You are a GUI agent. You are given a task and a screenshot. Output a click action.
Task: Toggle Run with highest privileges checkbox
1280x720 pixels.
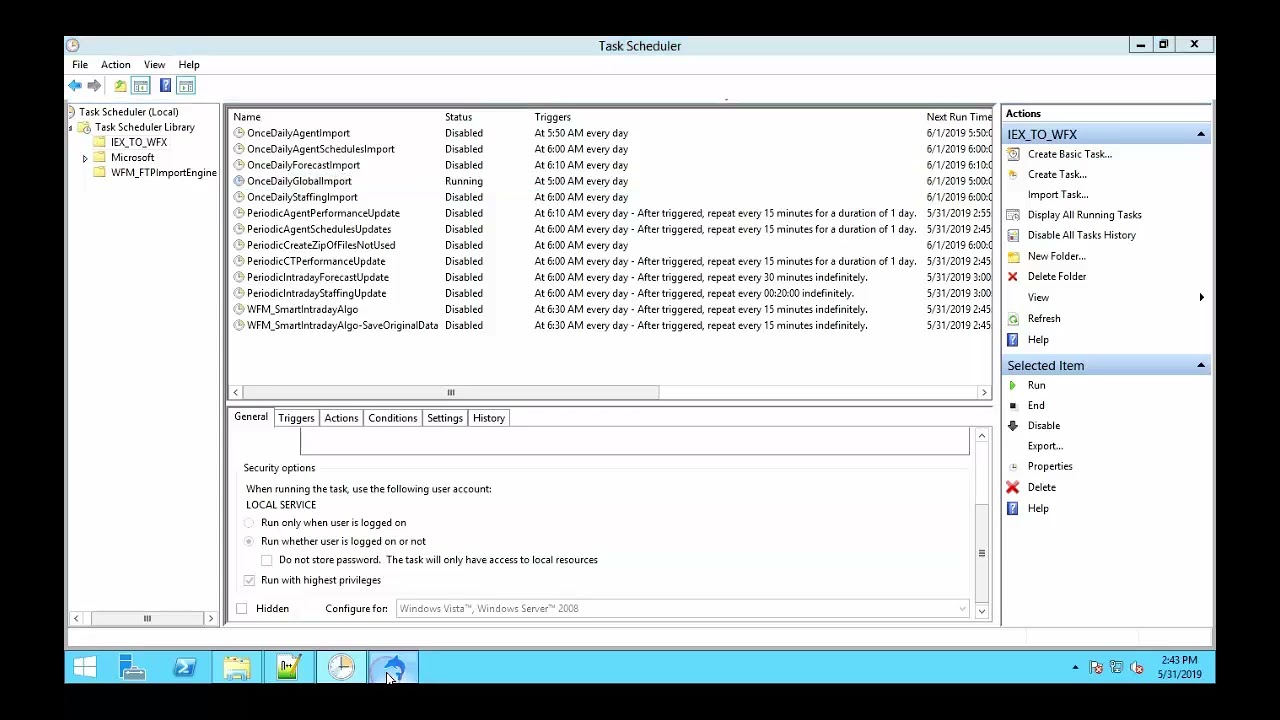(249, 580)
